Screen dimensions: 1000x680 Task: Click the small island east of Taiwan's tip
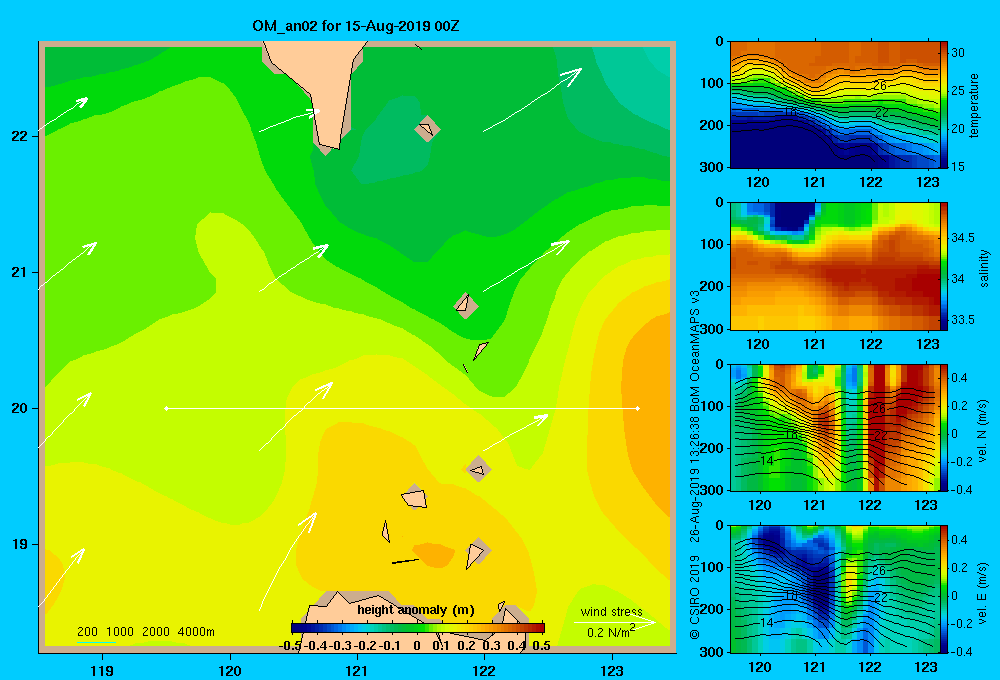427,129
